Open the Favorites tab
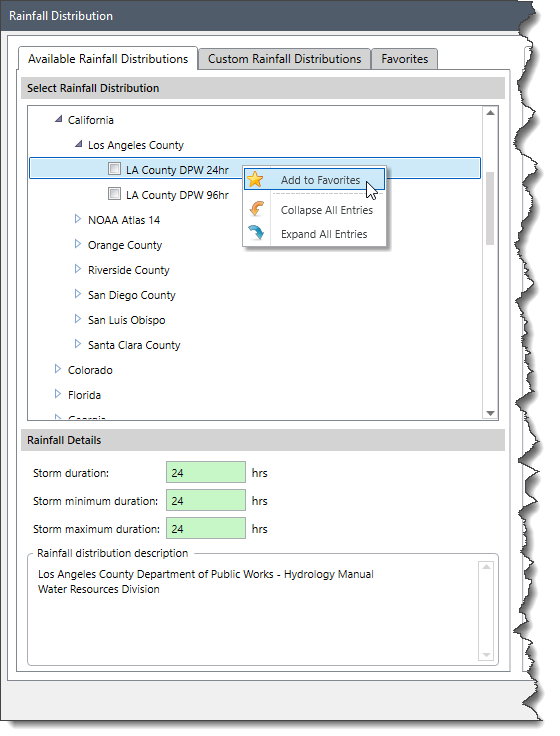This screenshot has height=736, width=560. tap(405, 59)
